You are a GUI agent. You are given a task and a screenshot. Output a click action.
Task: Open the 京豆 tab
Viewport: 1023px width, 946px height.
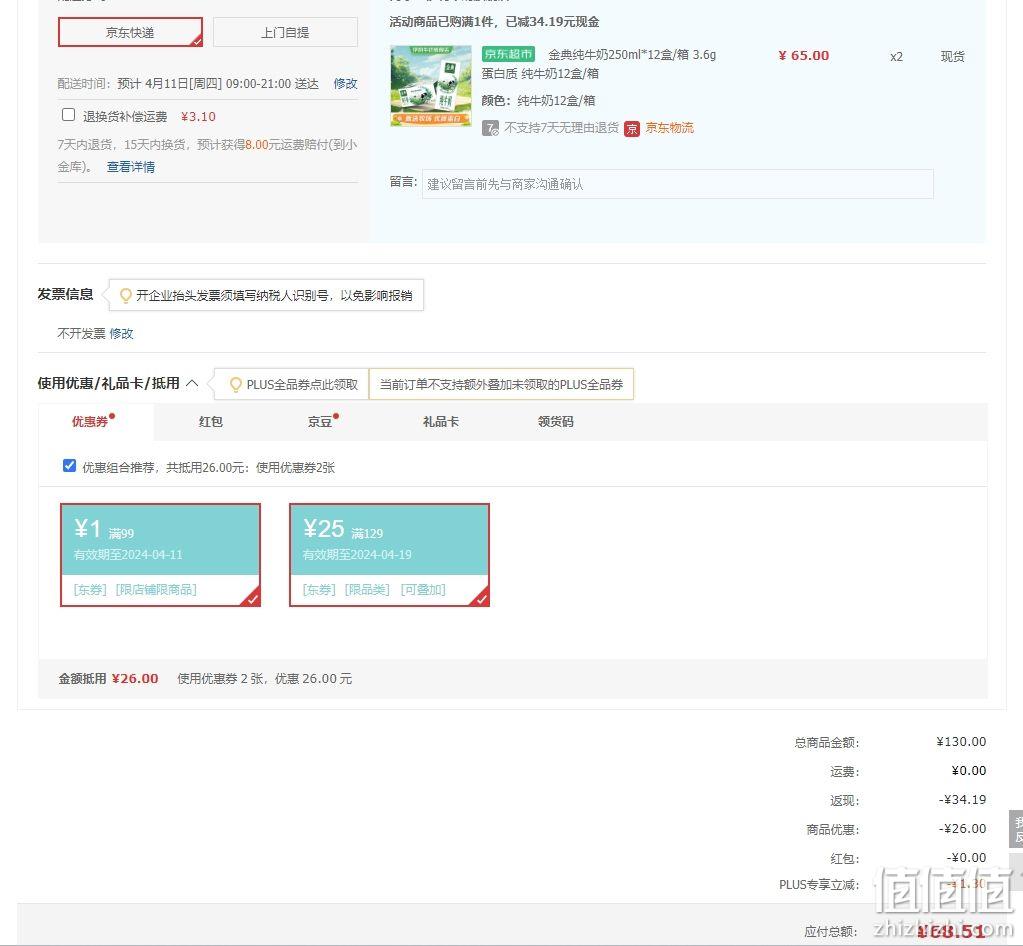[320, 421]
